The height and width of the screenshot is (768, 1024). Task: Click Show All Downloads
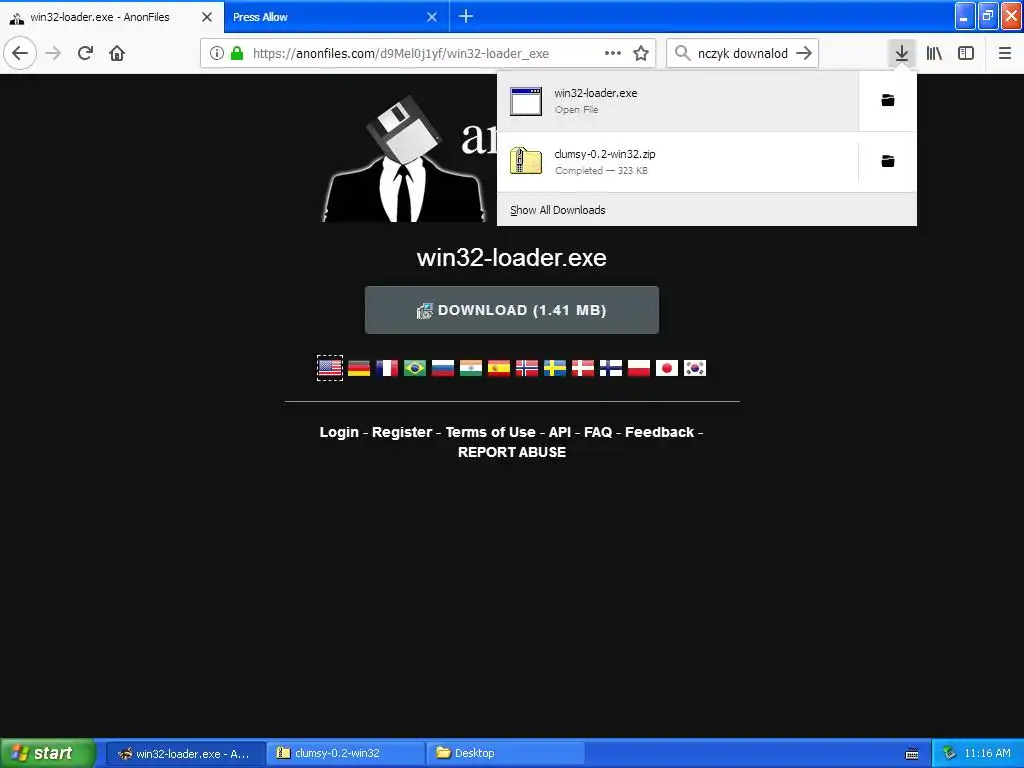point(558,210)
